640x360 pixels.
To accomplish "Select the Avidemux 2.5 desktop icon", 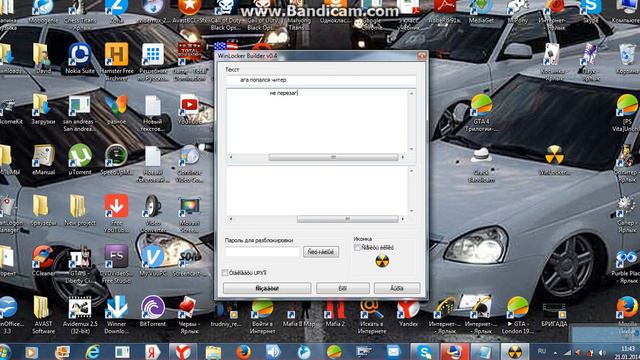I will coord(80,314).
